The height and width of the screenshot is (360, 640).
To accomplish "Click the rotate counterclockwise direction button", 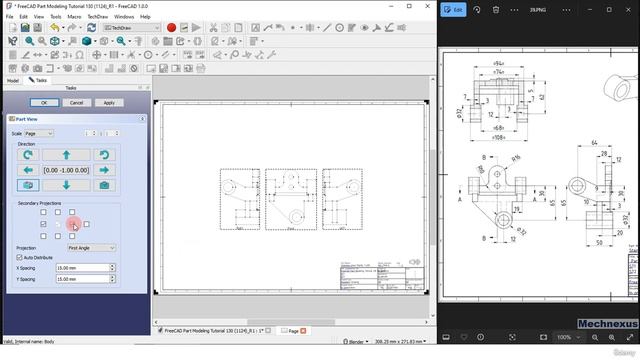I will point(104,155).
